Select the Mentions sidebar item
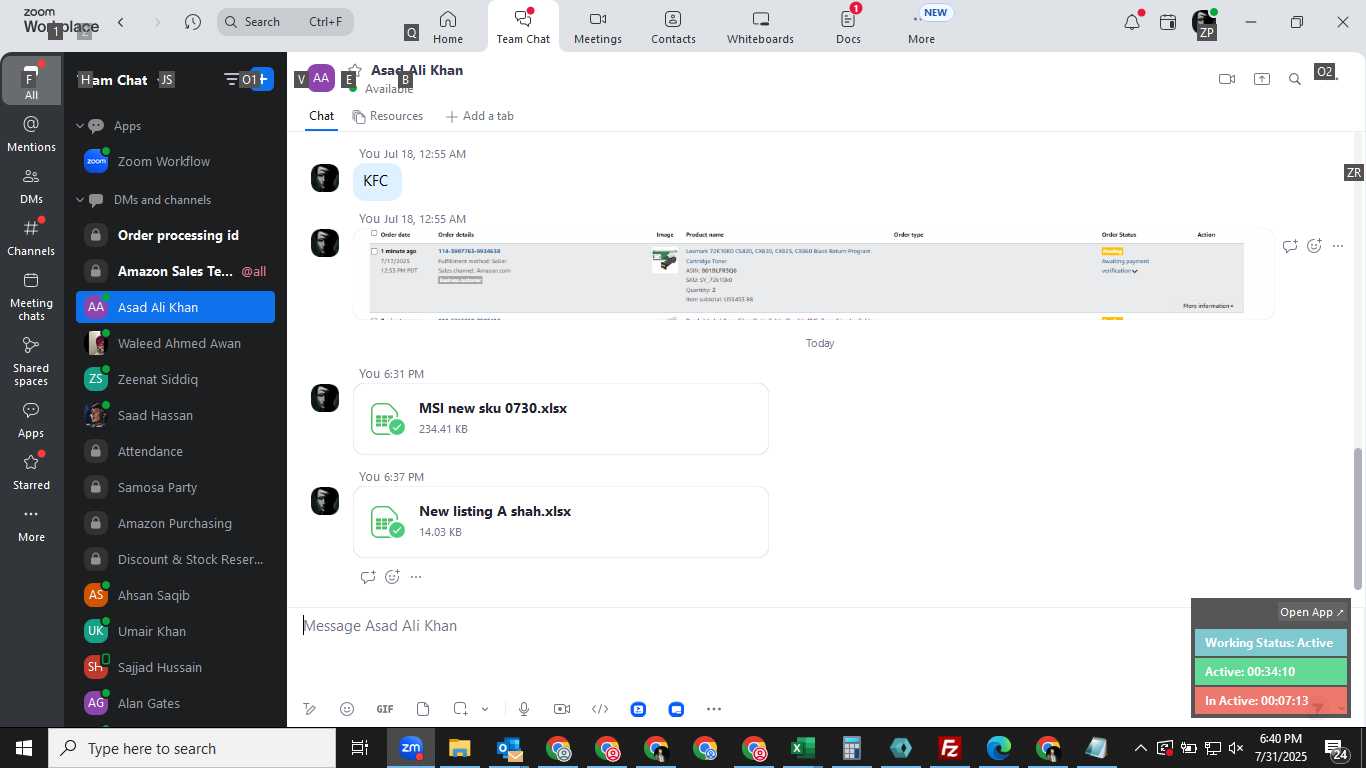This screenshot has width=1366, height=768. pos(31,135)
